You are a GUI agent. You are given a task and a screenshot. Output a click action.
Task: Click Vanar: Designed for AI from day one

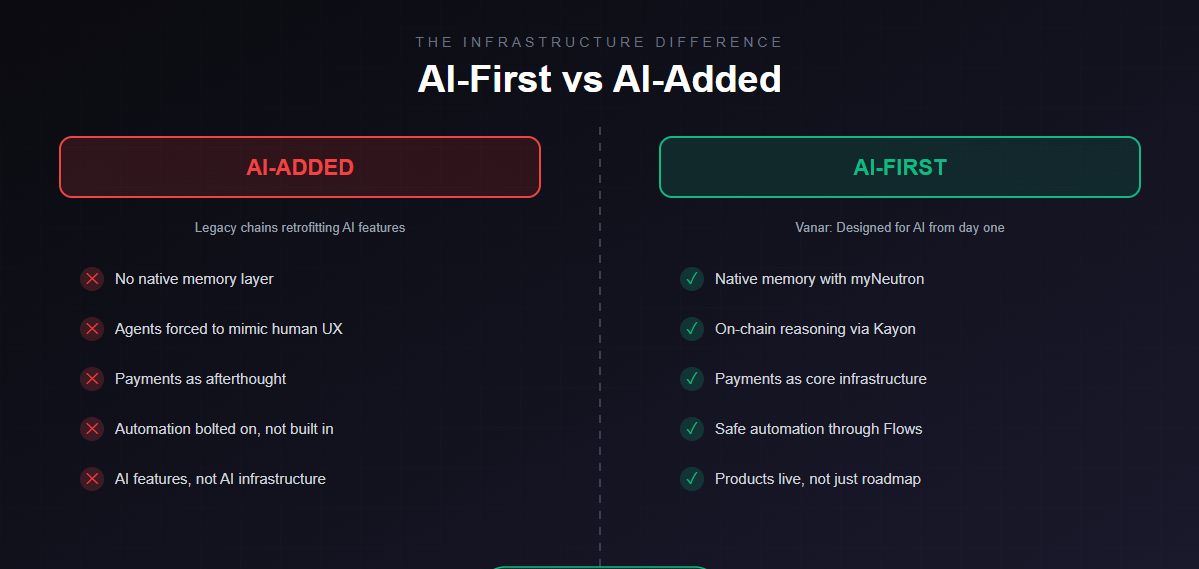(x=899, y=228)
